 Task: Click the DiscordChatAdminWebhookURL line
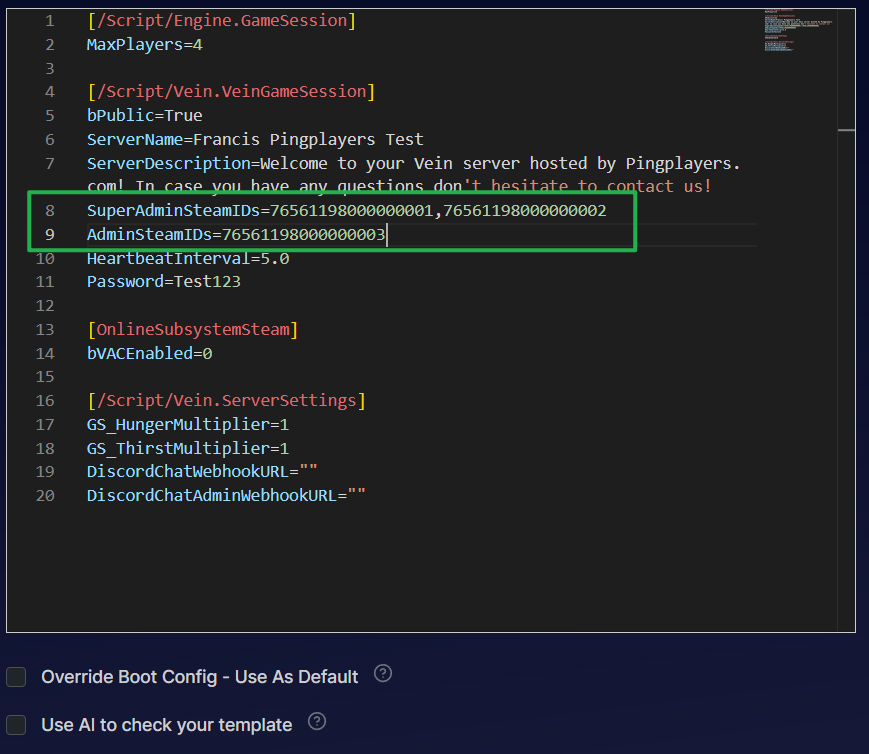pyautogui.click(x=226, y=495)
